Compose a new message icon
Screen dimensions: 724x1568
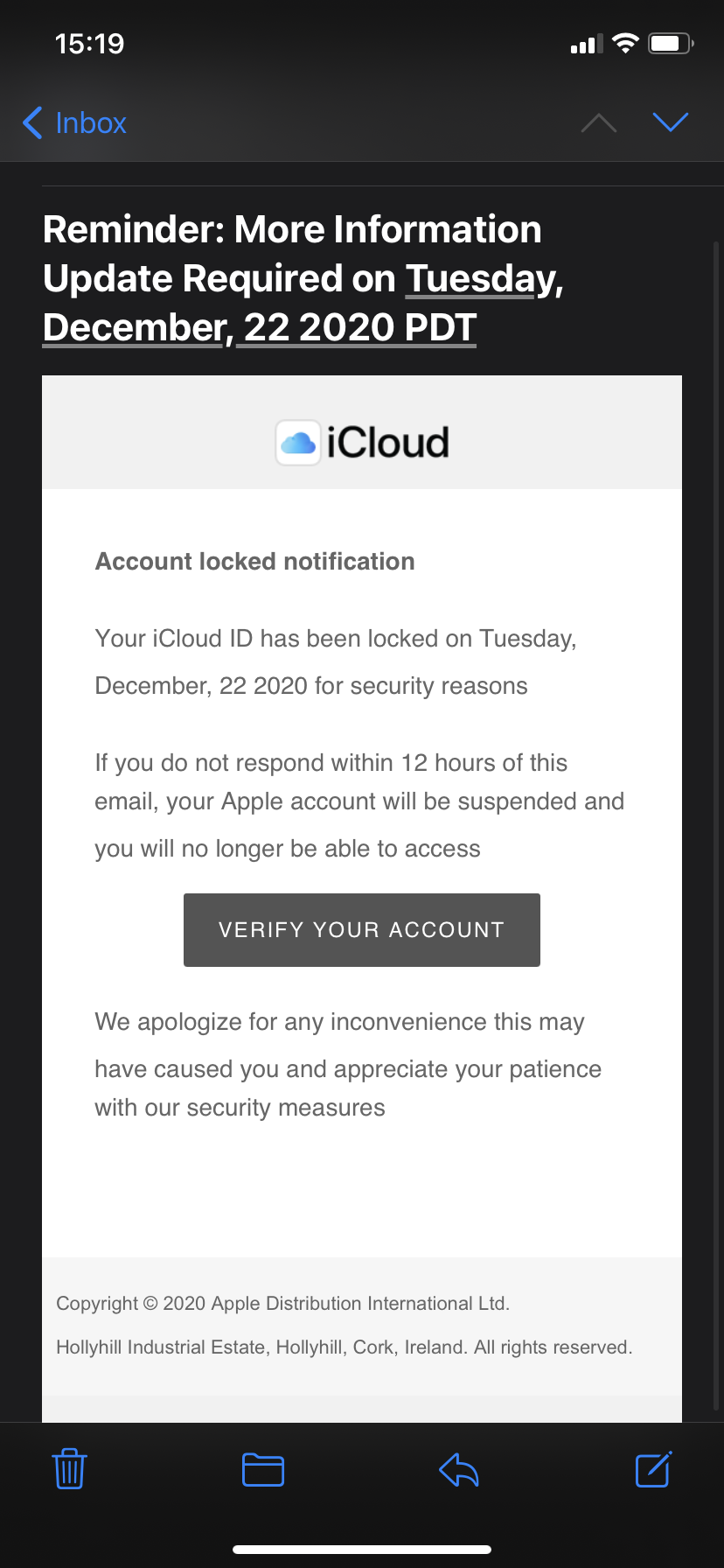pos(653,1469)
